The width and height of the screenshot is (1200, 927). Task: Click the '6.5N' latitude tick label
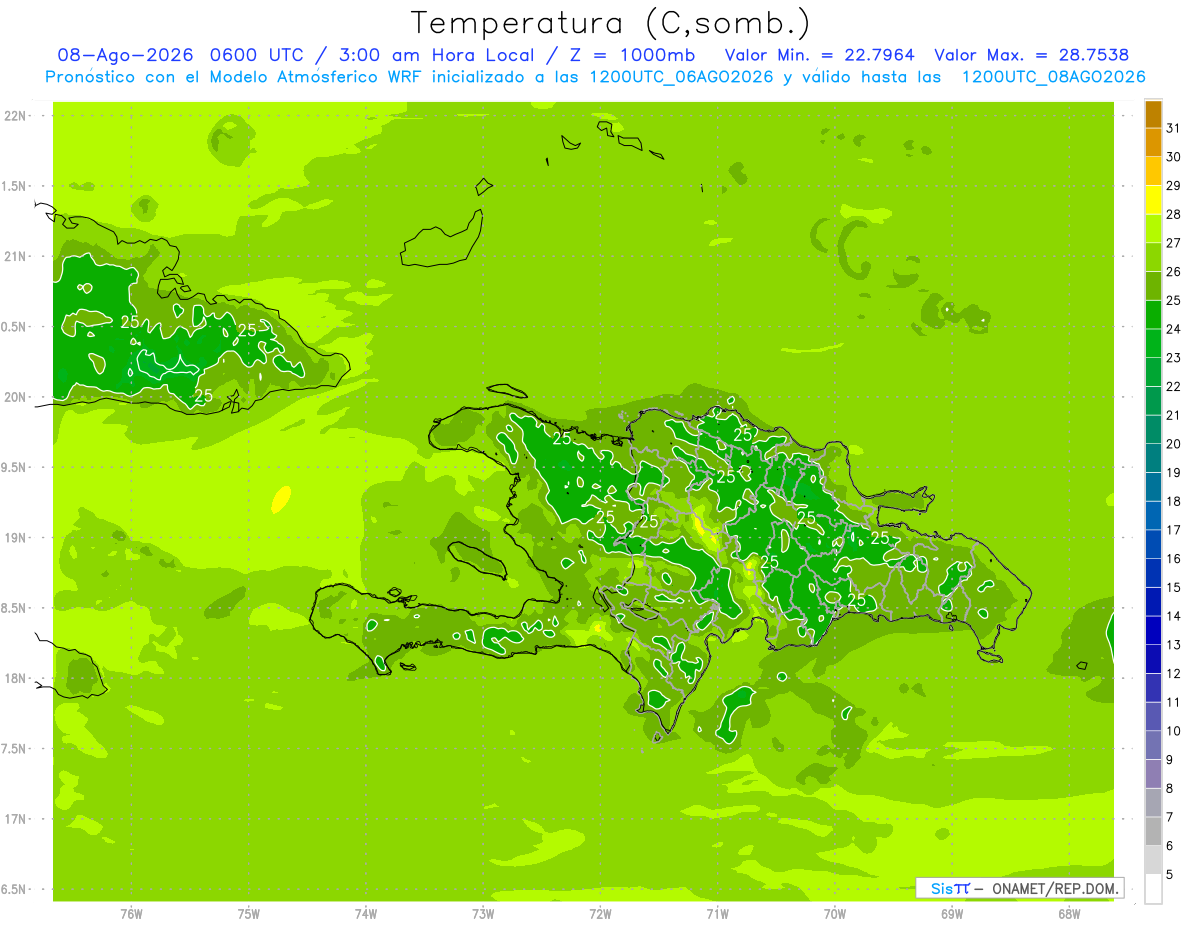tap(14, 889)
